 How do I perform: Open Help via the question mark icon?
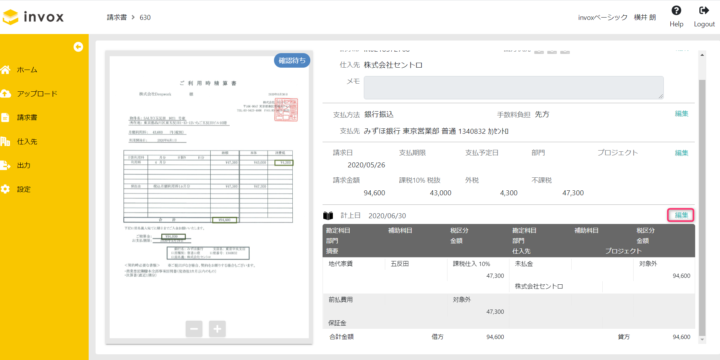(x=676, y=11)
